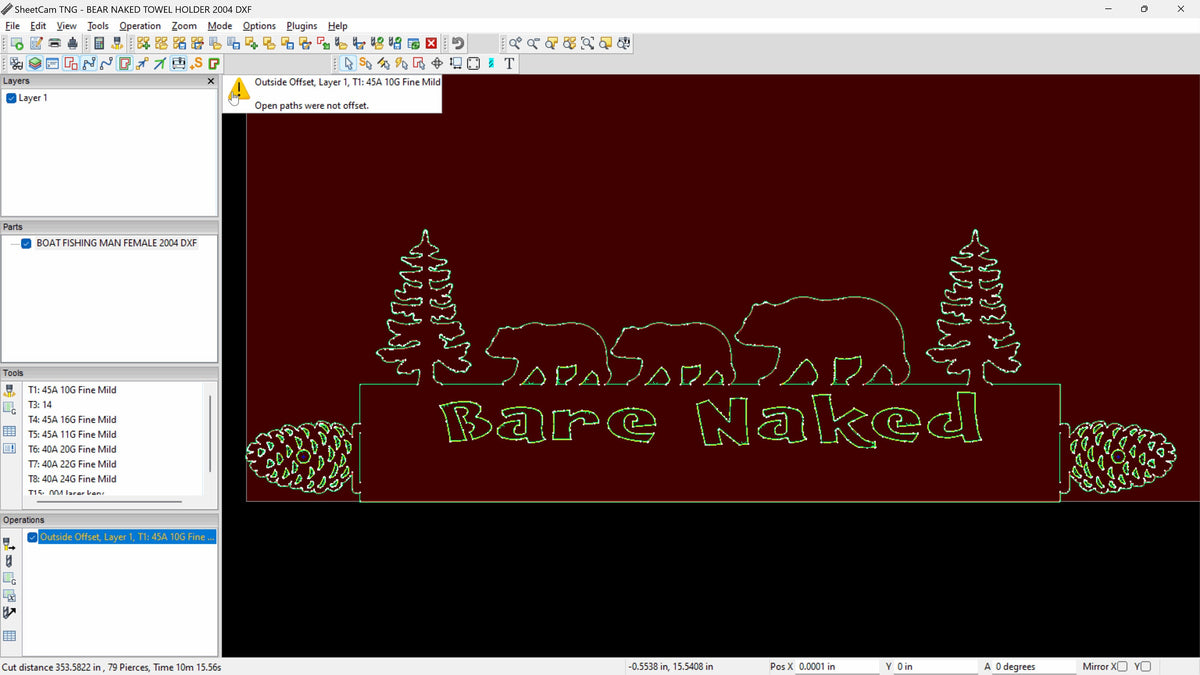Screen dimensions: 1200x675
Task: Click the red X delete icon in toolbar
Action: tap(431, 44)
